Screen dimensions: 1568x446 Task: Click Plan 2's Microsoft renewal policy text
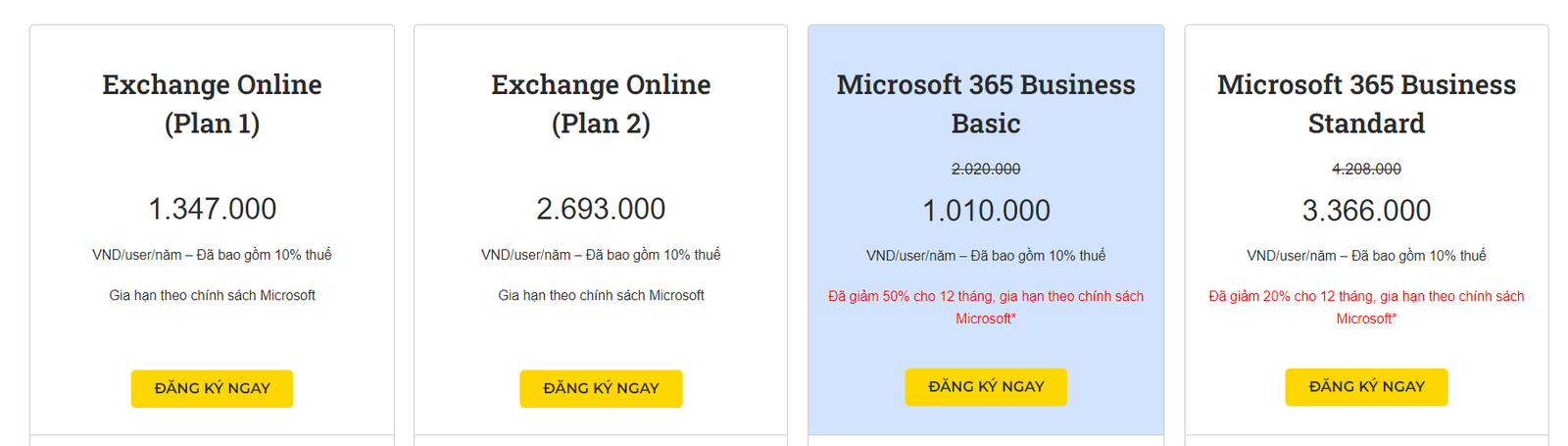tap(601, 295)
